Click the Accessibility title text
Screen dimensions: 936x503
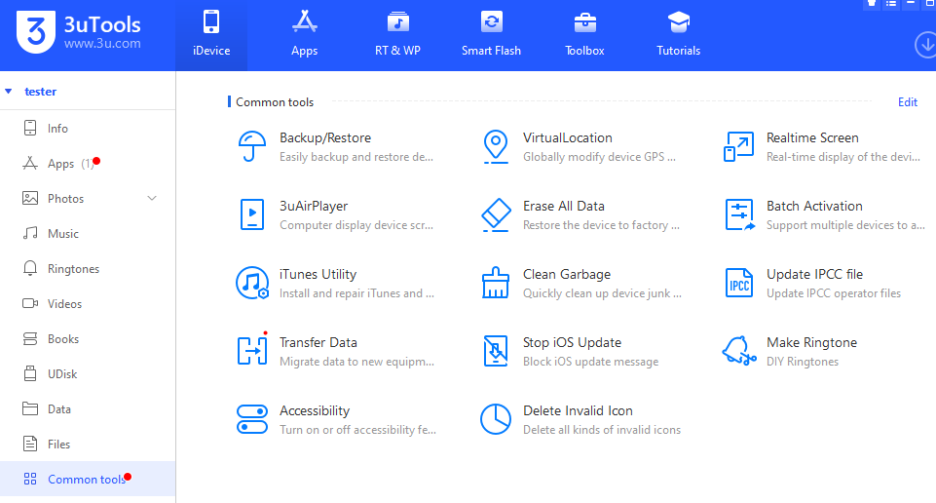pos(315,411)
